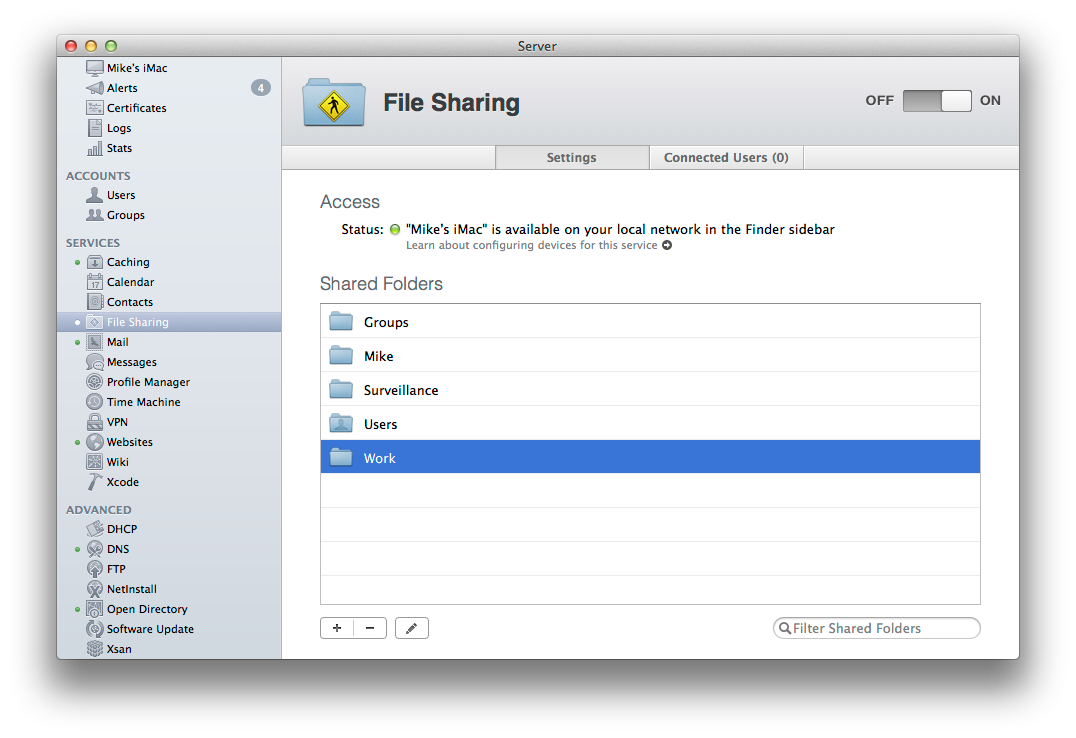
Task: Click the SERVICES section header
Action: pyautogui.click(x=93, y=243)
